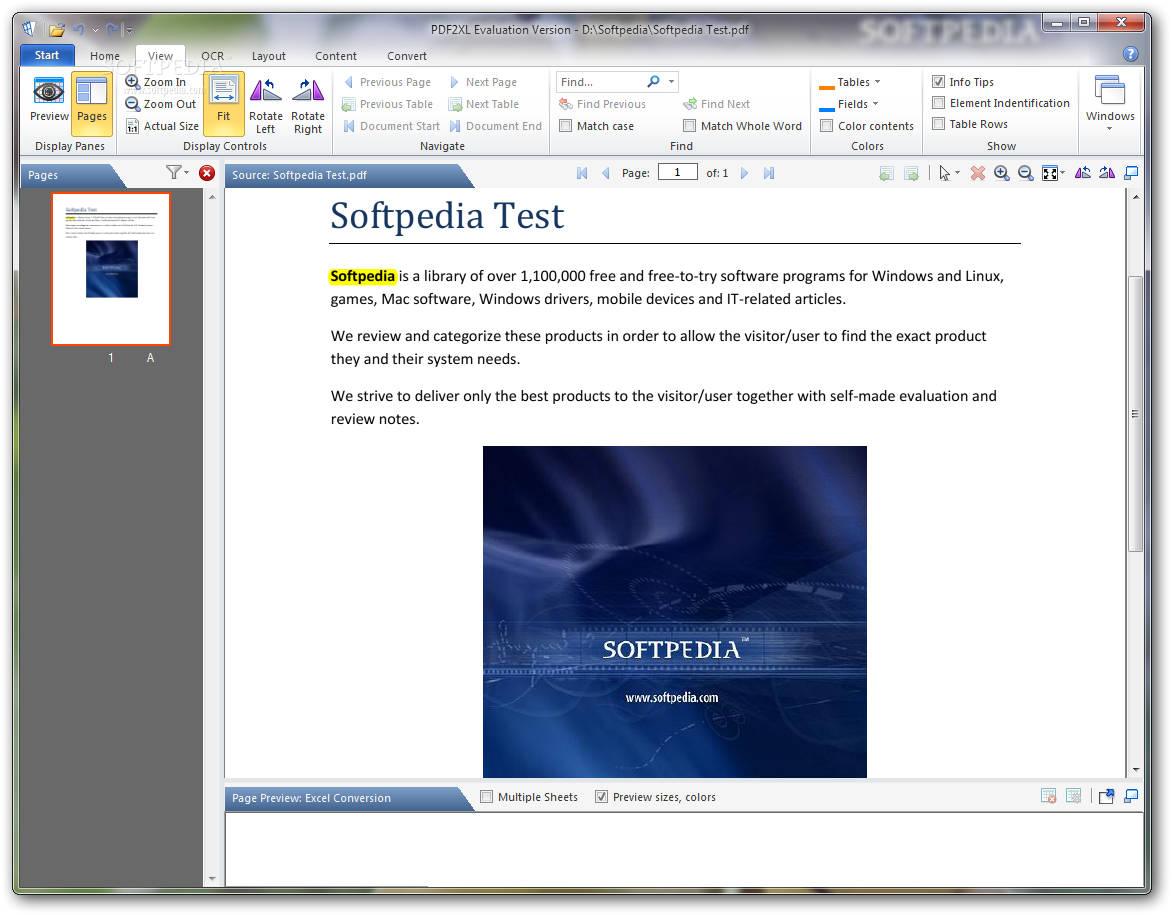Click the redo arrow in title bar
The height and width of the screenshot is (915, 1172).
point(112,30)
